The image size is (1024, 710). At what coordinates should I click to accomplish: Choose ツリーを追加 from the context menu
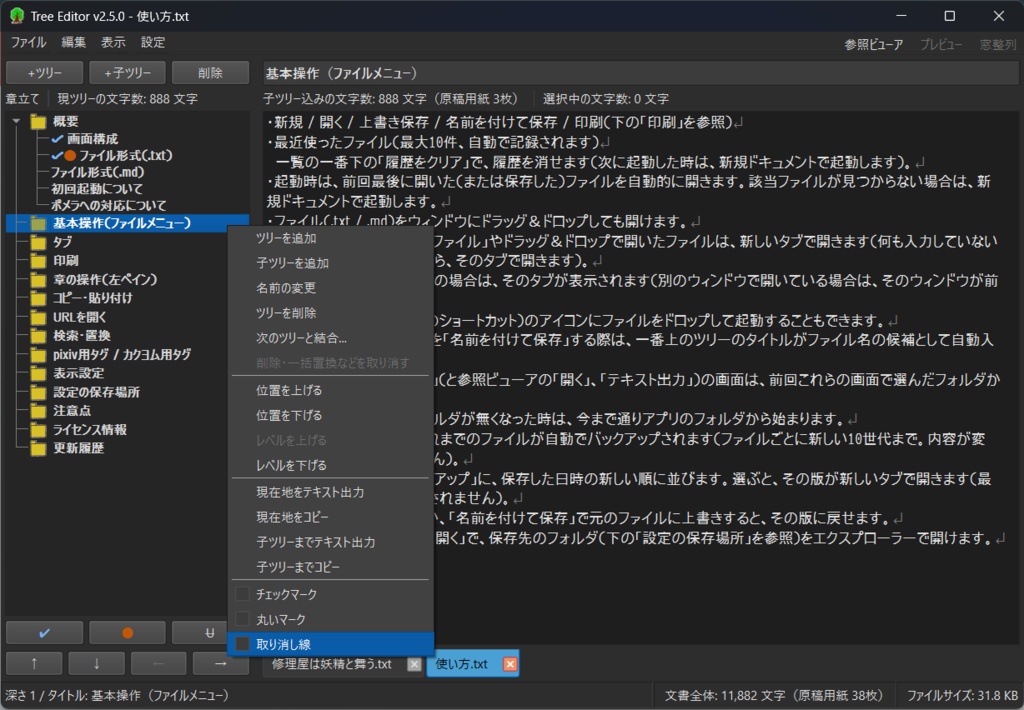[x=330, y=238]
